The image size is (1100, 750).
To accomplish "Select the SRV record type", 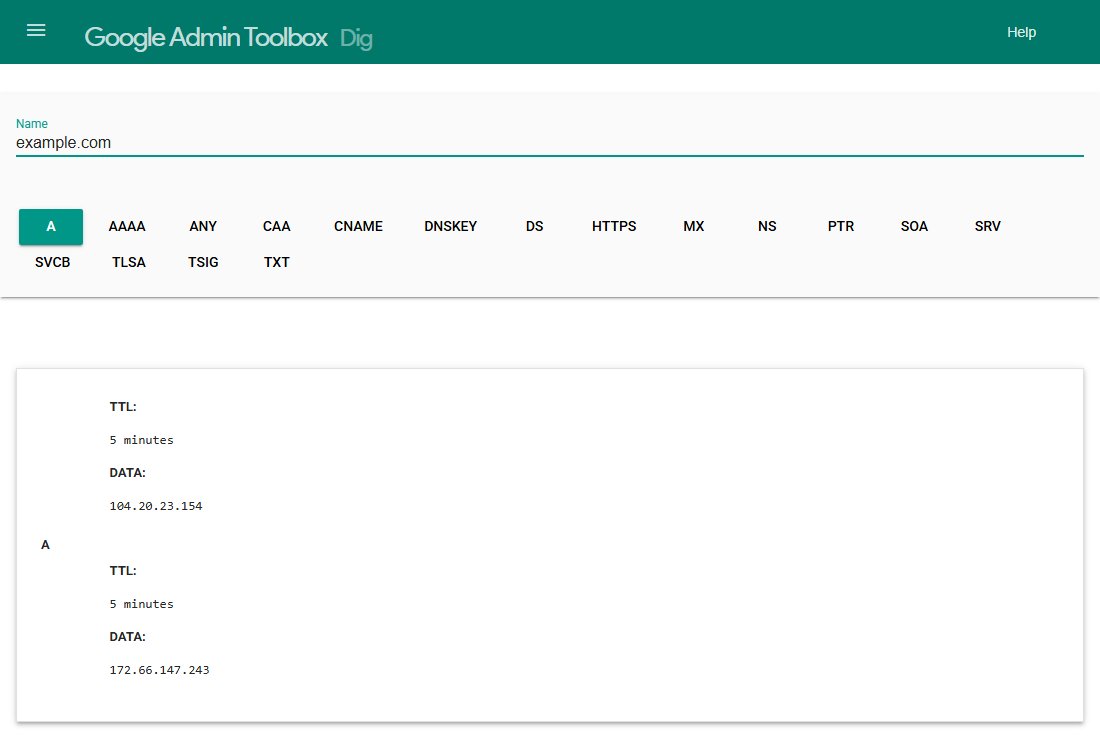I will point(987,227).
